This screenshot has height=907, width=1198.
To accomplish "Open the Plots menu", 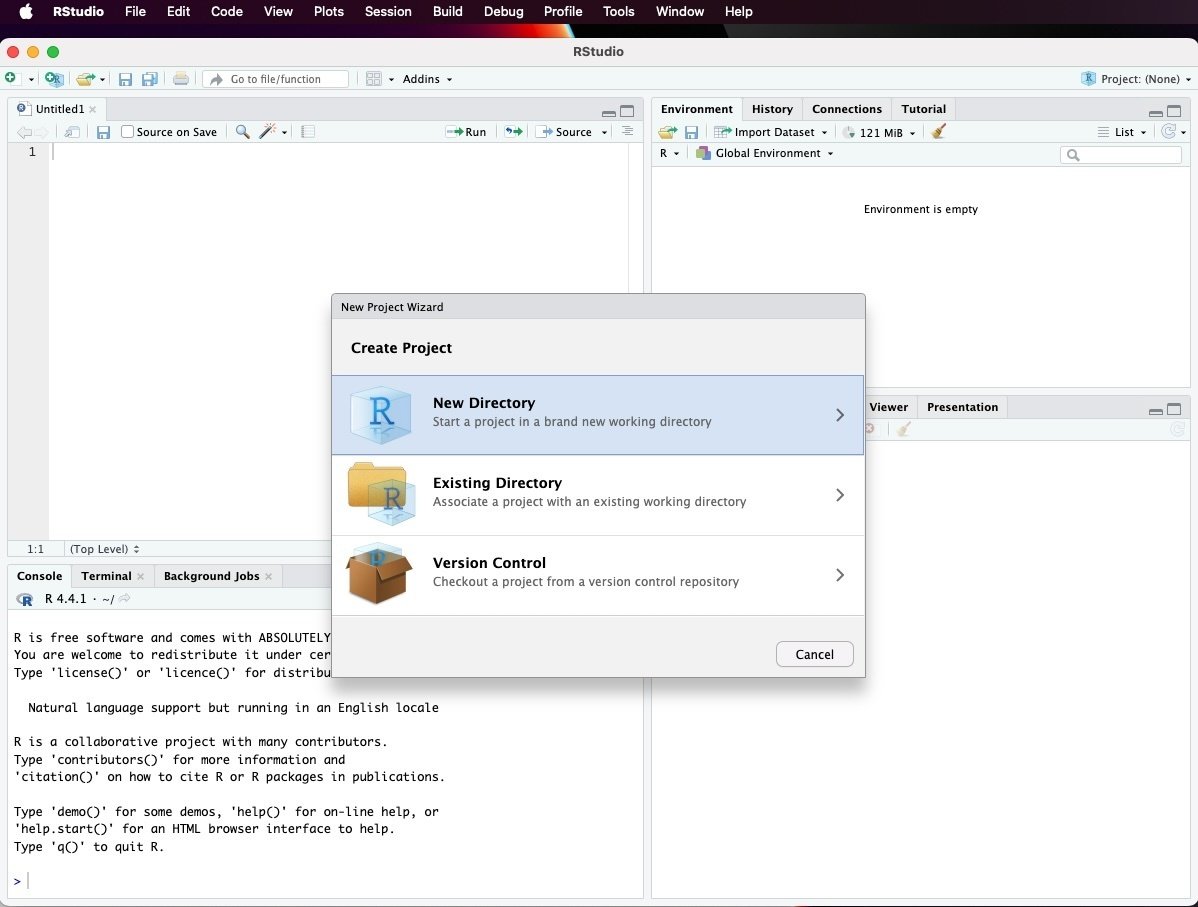I will (329, 11).
